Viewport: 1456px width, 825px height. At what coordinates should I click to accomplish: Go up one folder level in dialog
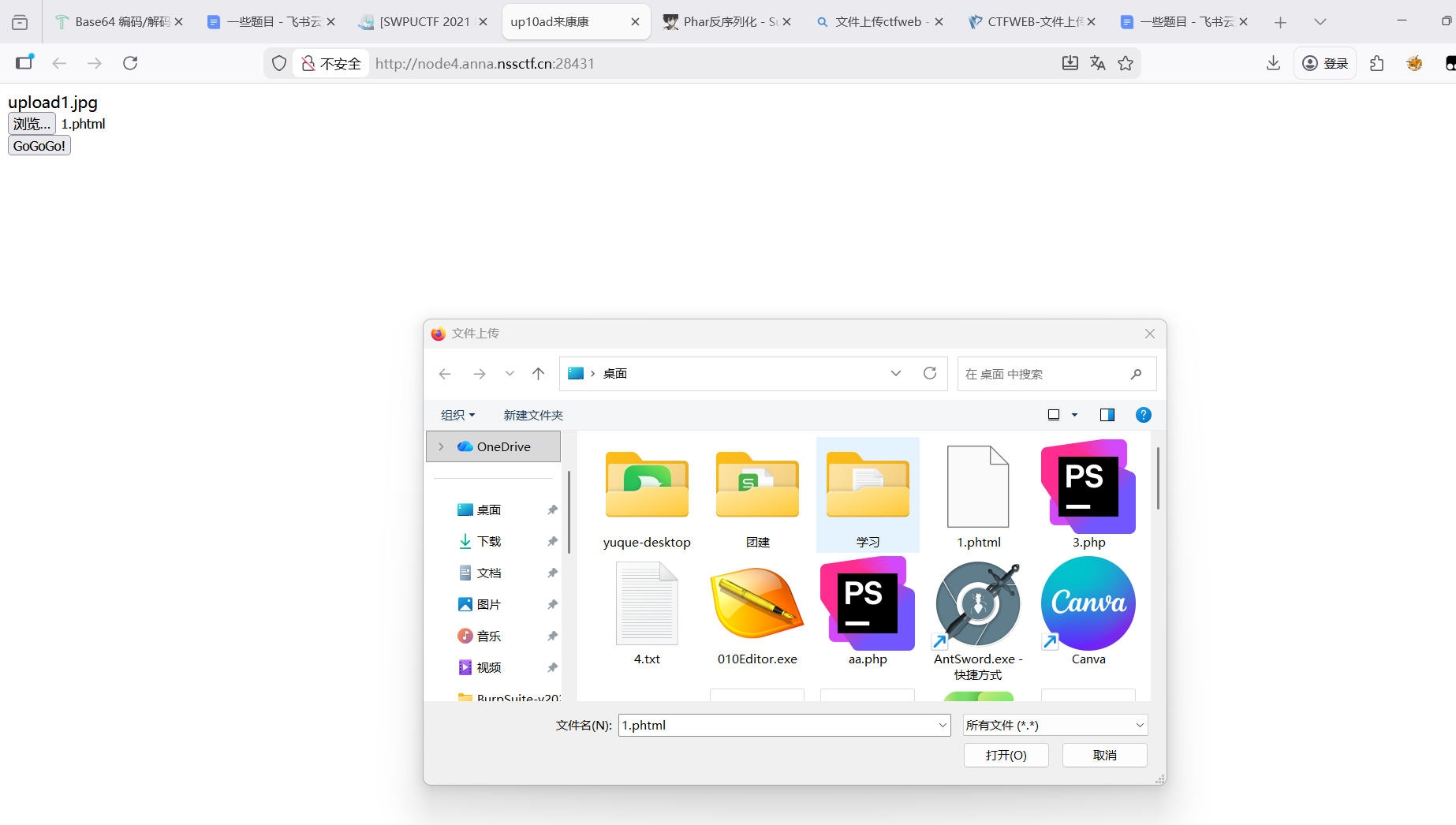tap(538, 374)
